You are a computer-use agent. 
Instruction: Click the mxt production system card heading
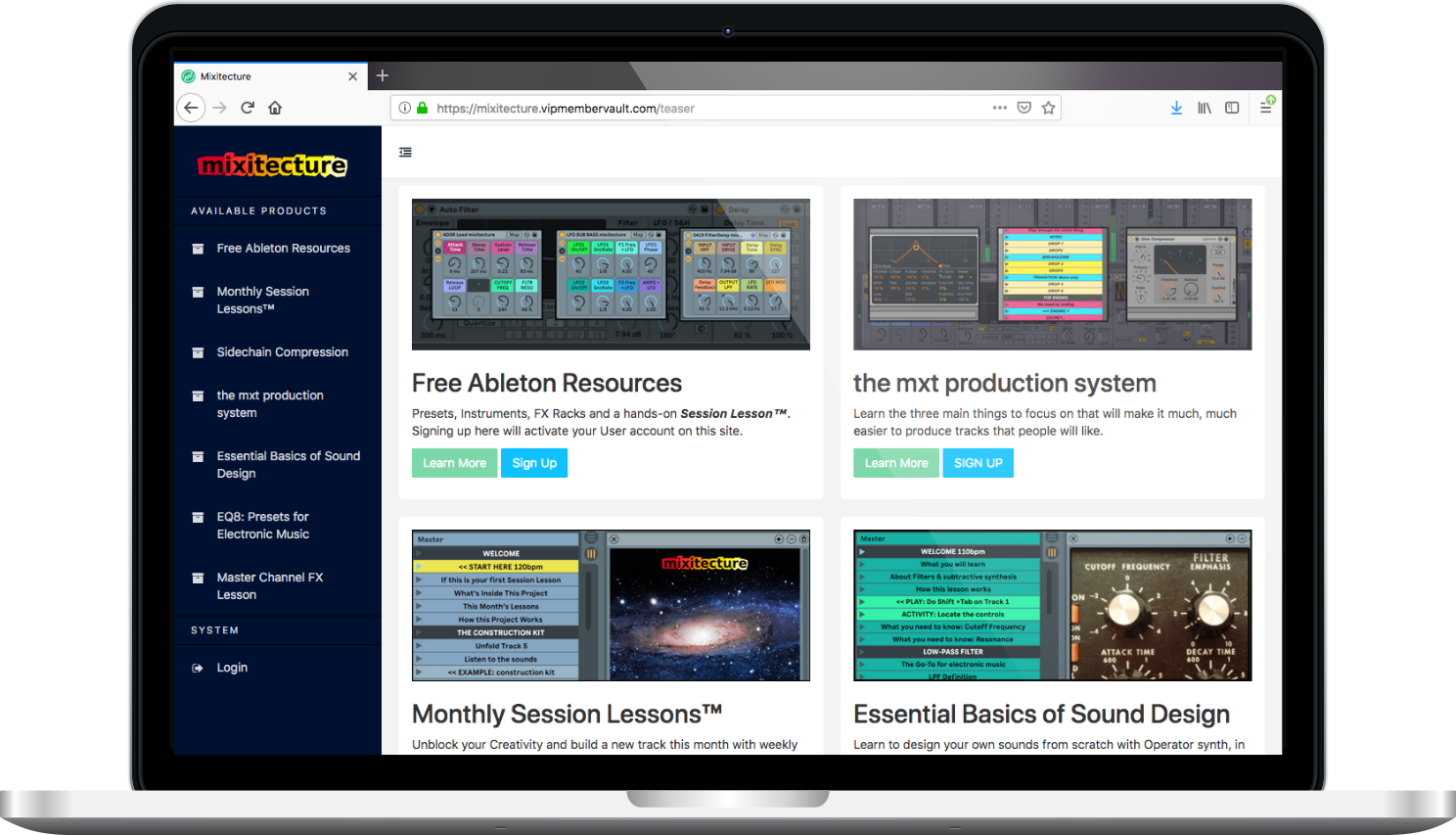[x=1005, y=383]
